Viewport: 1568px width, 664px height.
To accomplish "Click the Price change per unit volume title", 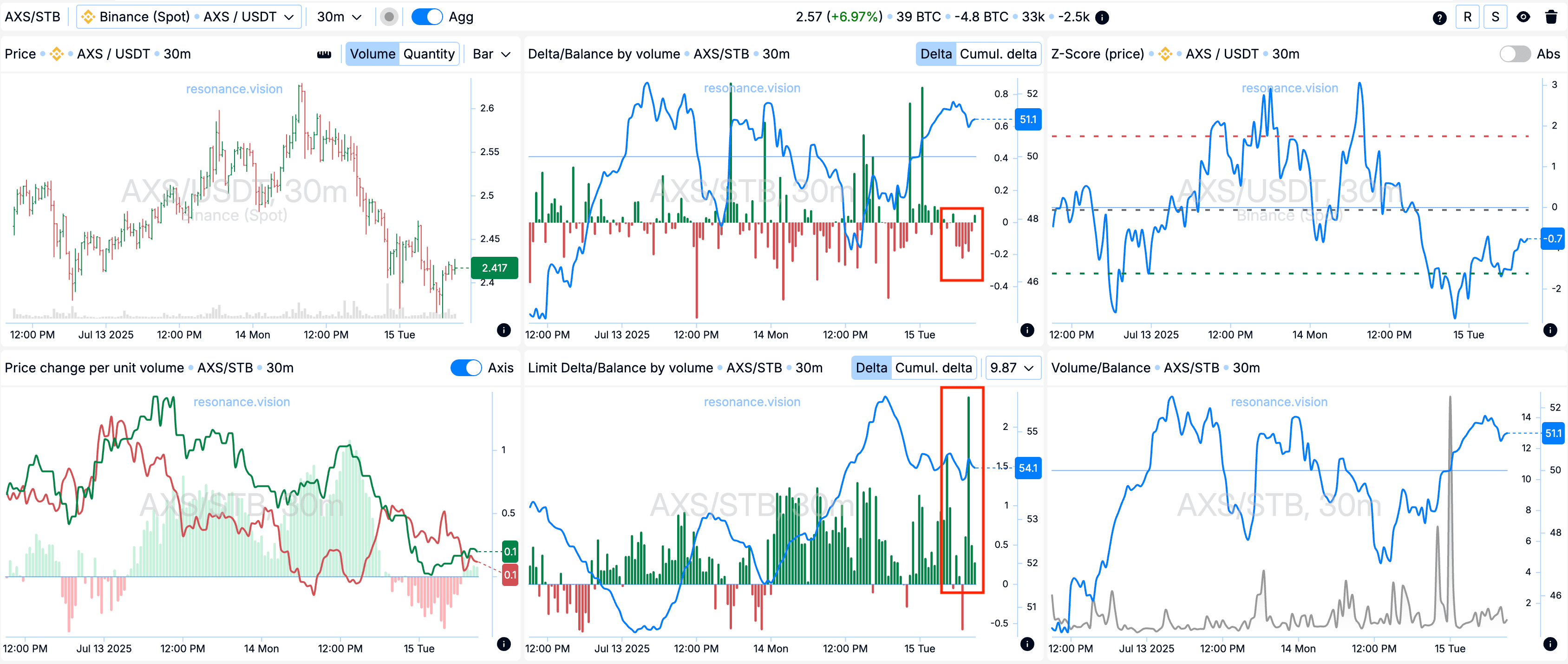I will (x=94, y=368).
